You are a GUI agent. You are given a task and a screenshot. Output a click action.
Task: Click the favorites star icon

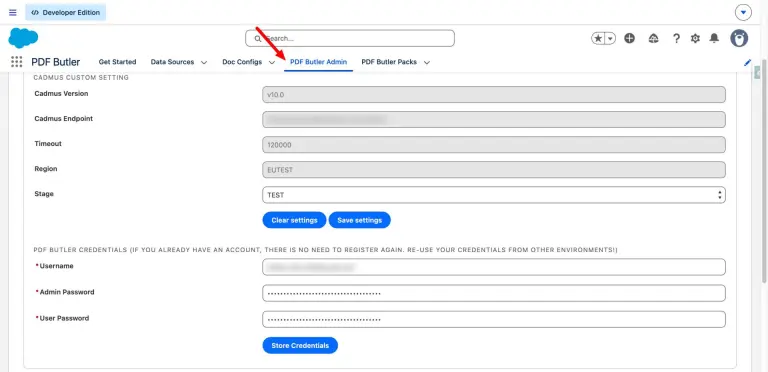point(598,38)
